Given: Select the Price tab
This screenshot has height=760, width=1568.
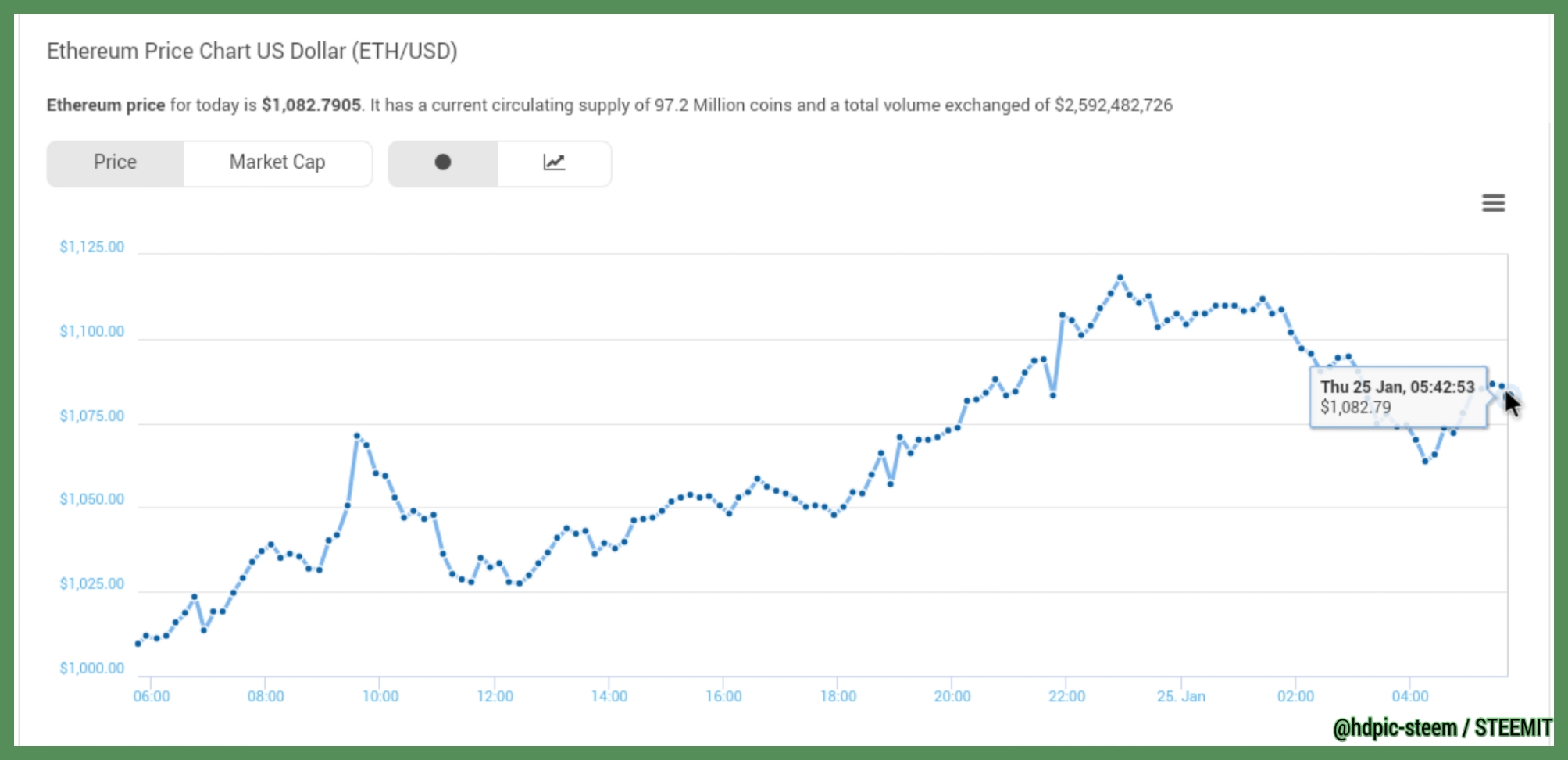Looking at the screenshot, I should 116,162.
